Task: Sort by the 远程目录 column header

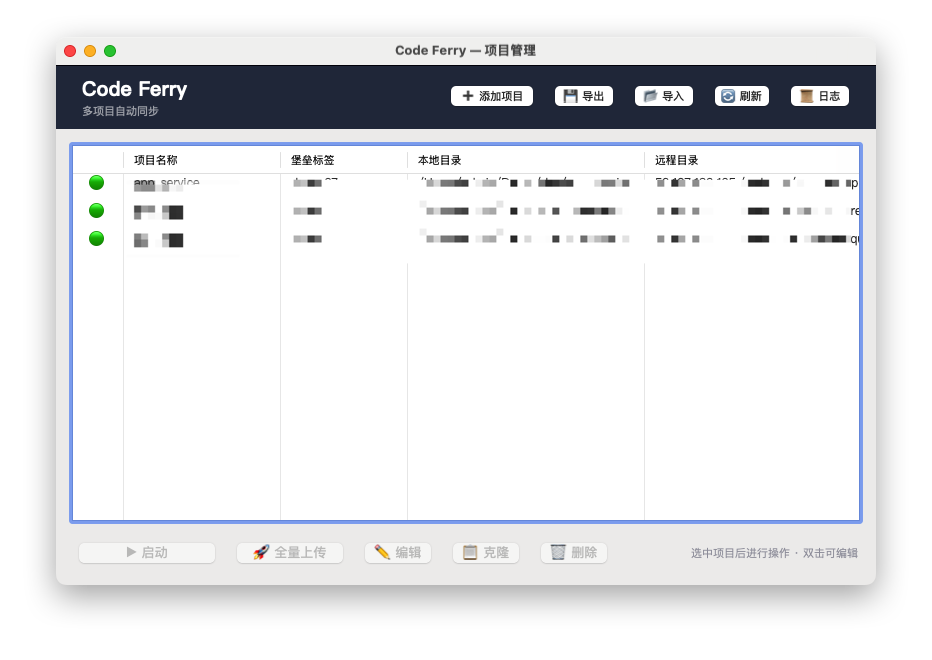Action: [x=752, y=160]
